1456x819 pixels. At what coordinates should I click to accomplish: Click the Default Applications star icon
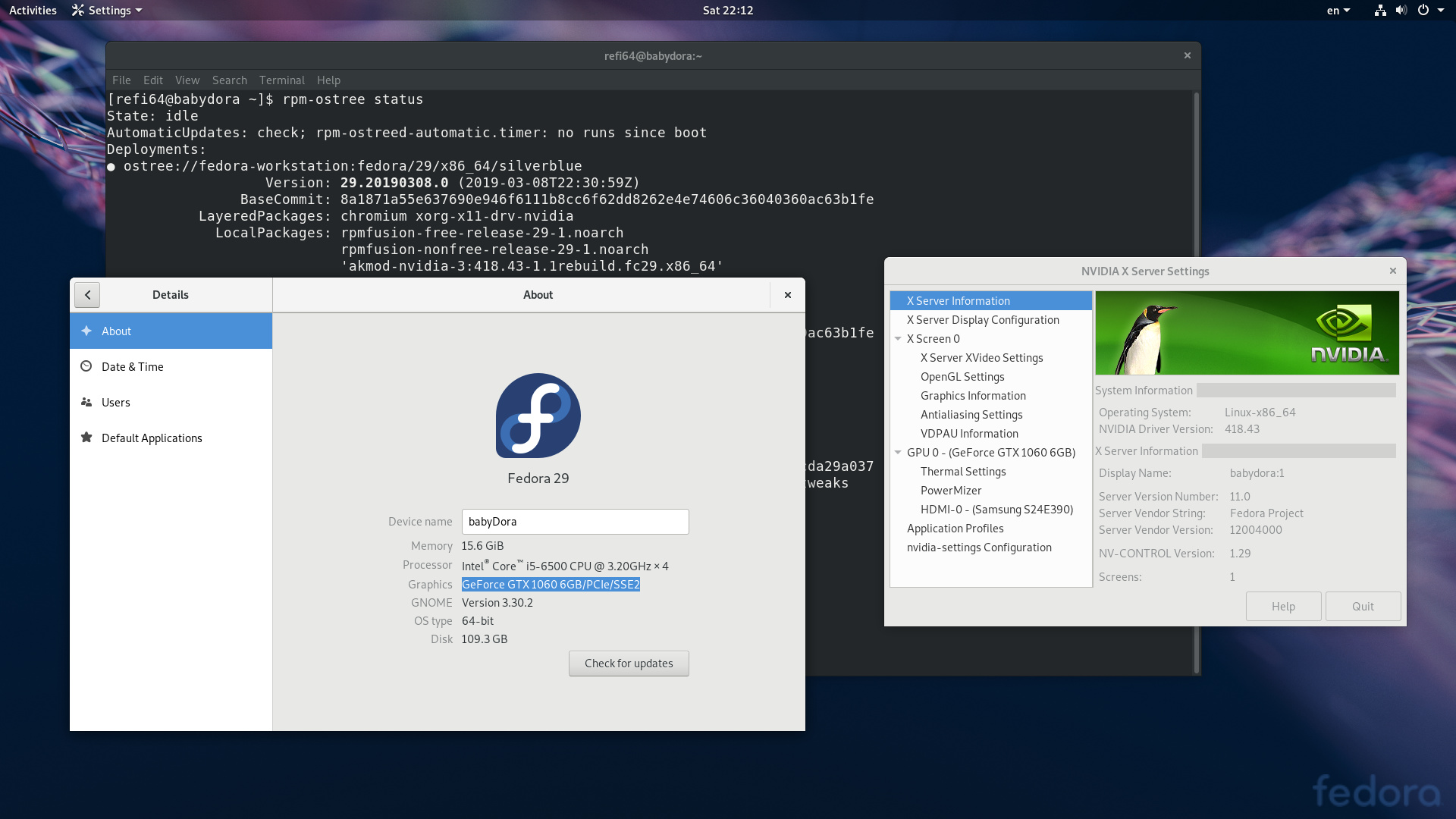click(x=86, y=438)
